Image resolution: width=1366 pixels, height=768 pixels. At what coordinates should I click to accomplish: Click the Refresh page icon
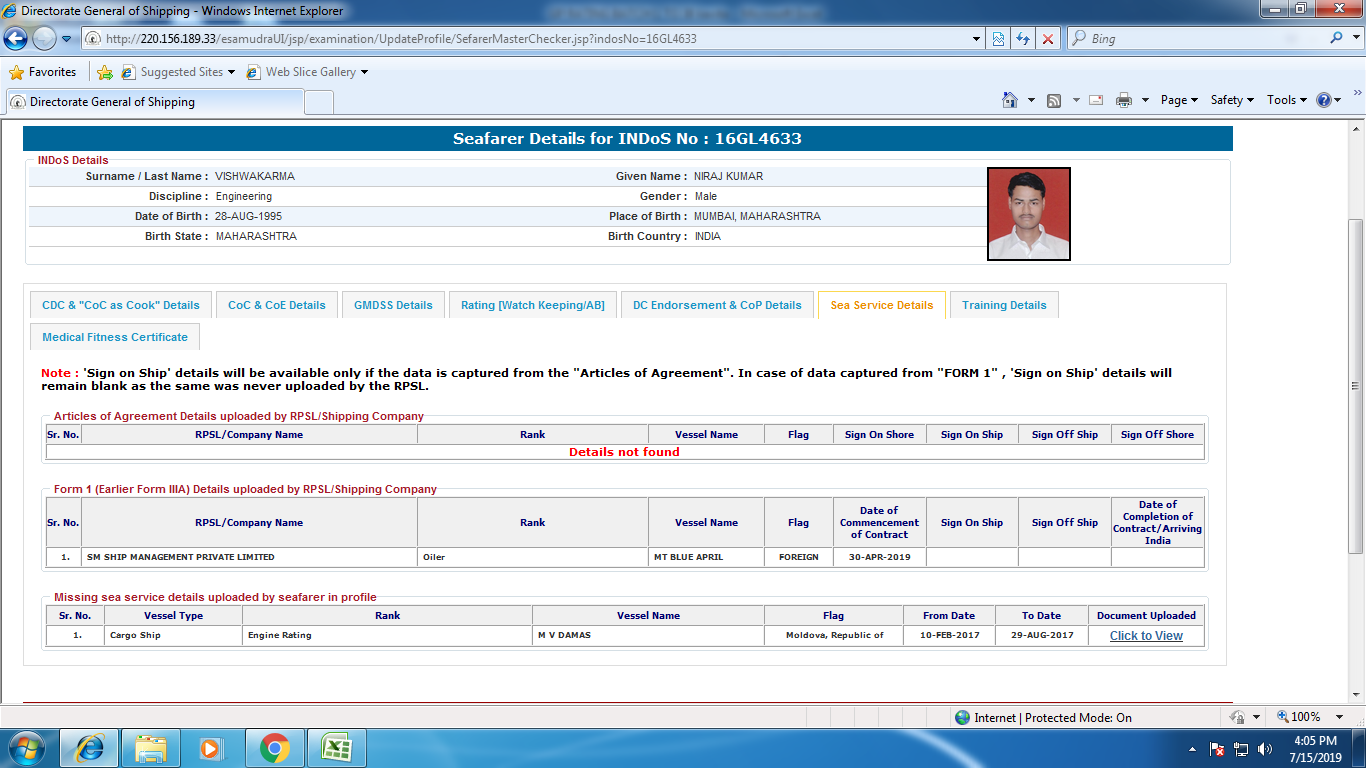[x=1023, y=39]
